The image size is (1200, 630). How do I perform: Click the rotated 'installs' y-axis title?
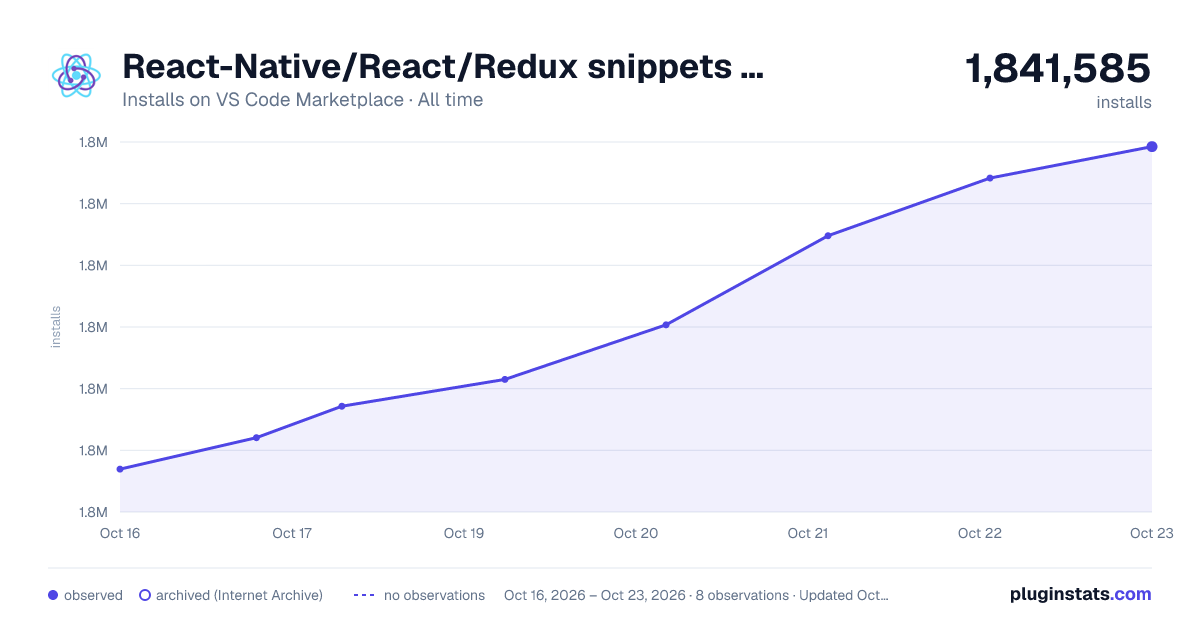coord(56,327)
